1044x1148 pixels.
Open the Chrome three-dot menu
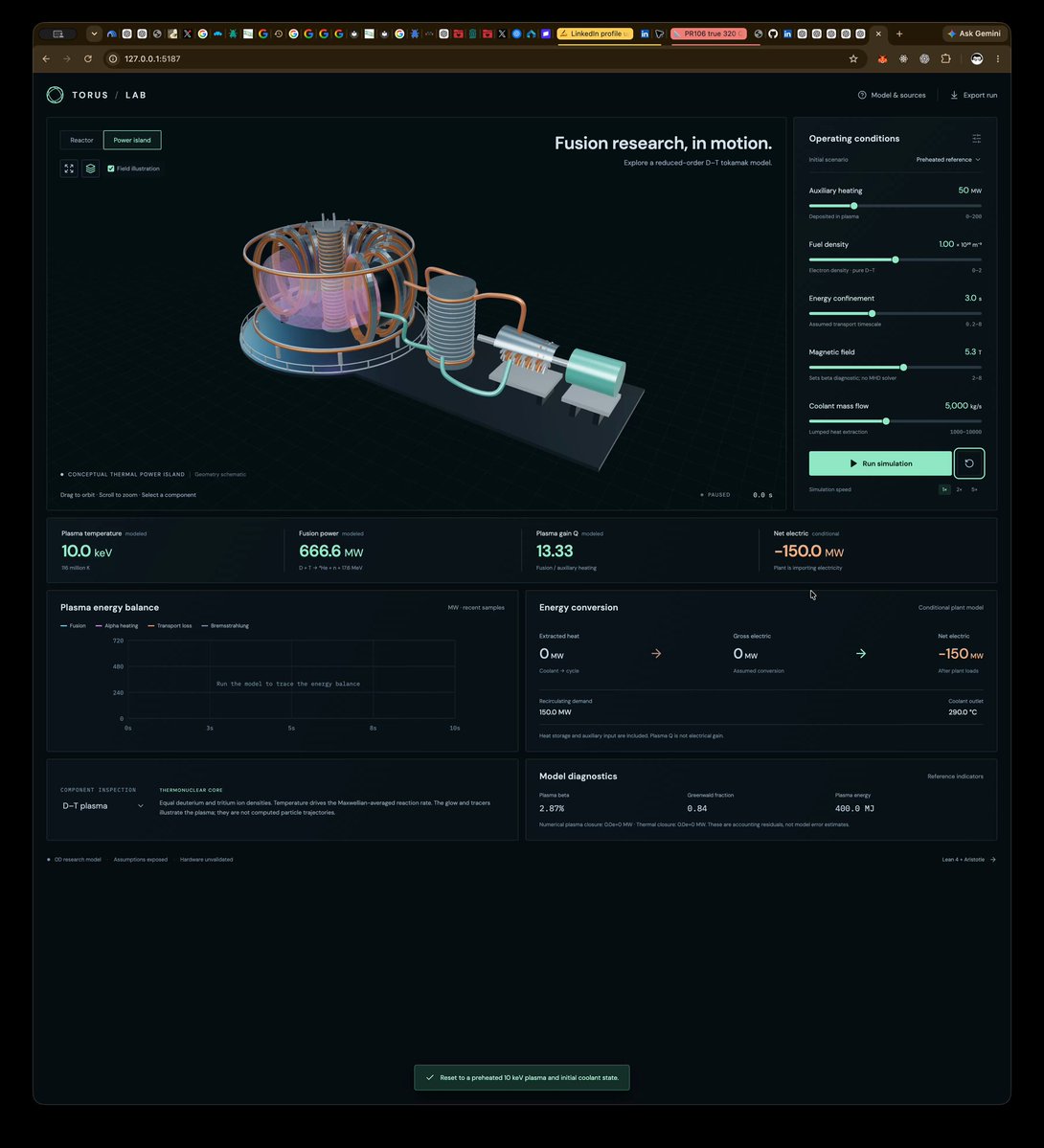tap(998, 58)
